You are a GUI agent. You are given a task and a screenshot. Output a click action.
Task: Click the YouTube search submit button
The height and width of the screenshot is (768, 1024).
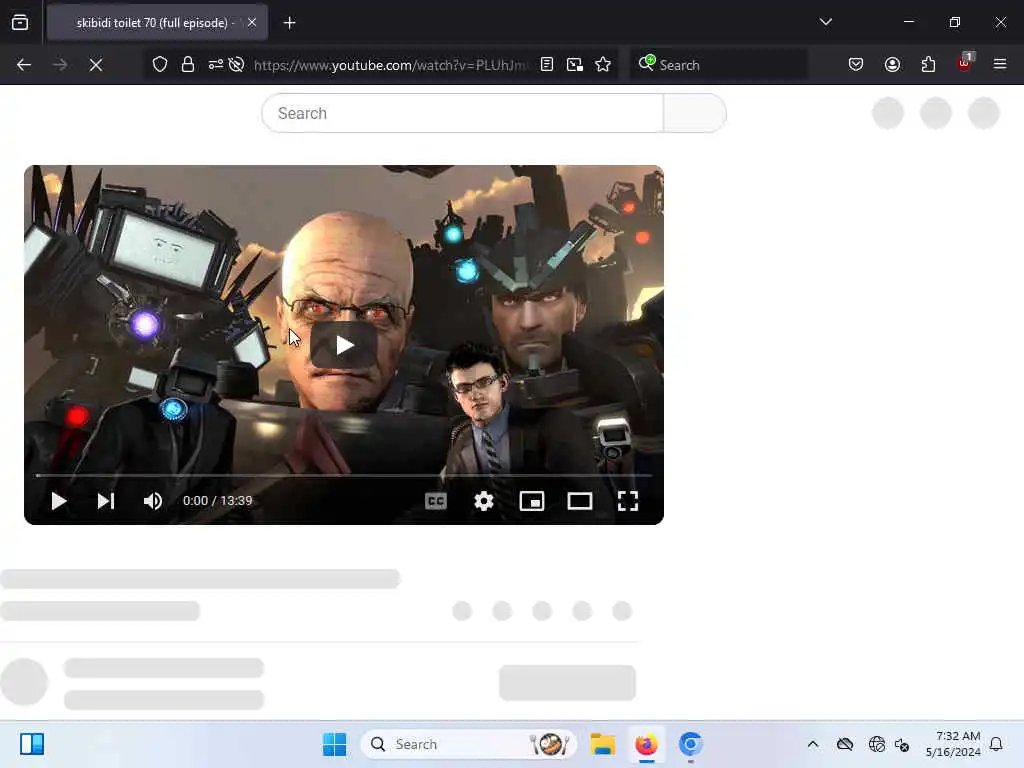pos(694,113)
